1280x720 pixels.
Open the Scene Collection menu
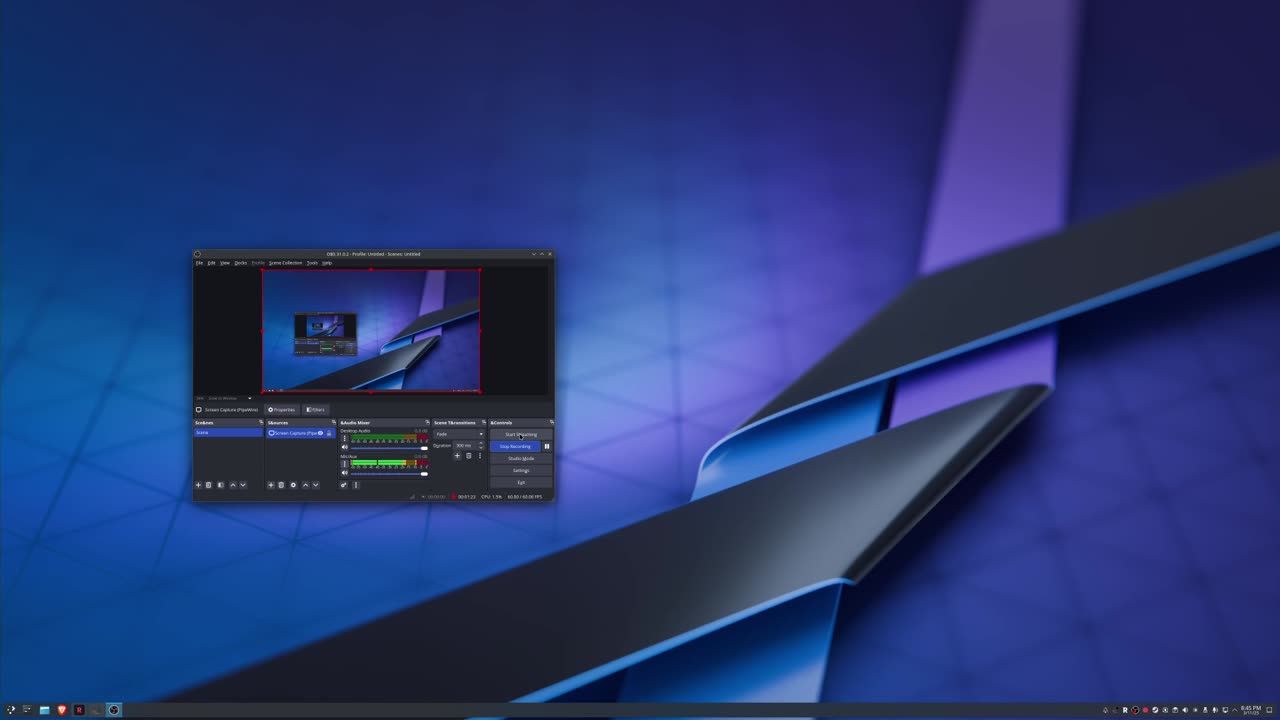click(x=285, y=263)
